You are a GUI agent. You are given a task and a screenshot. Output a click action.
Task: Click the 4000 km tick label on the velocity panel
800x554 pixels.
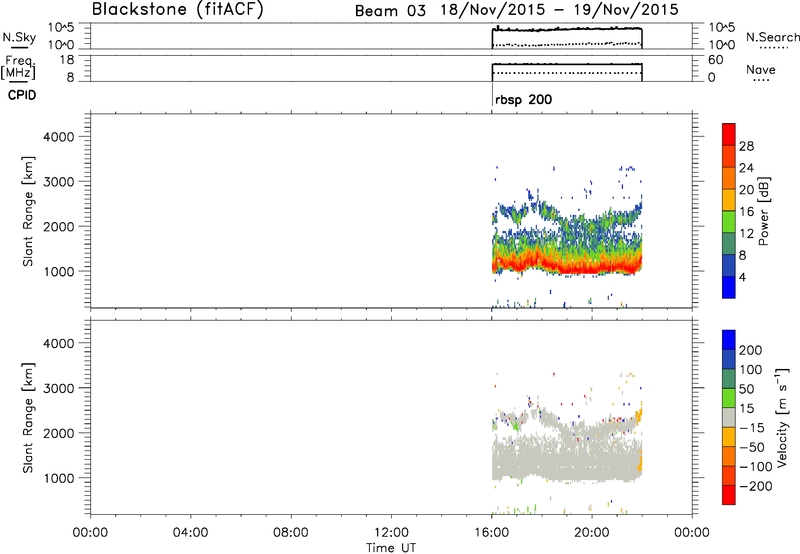[59, 343]
